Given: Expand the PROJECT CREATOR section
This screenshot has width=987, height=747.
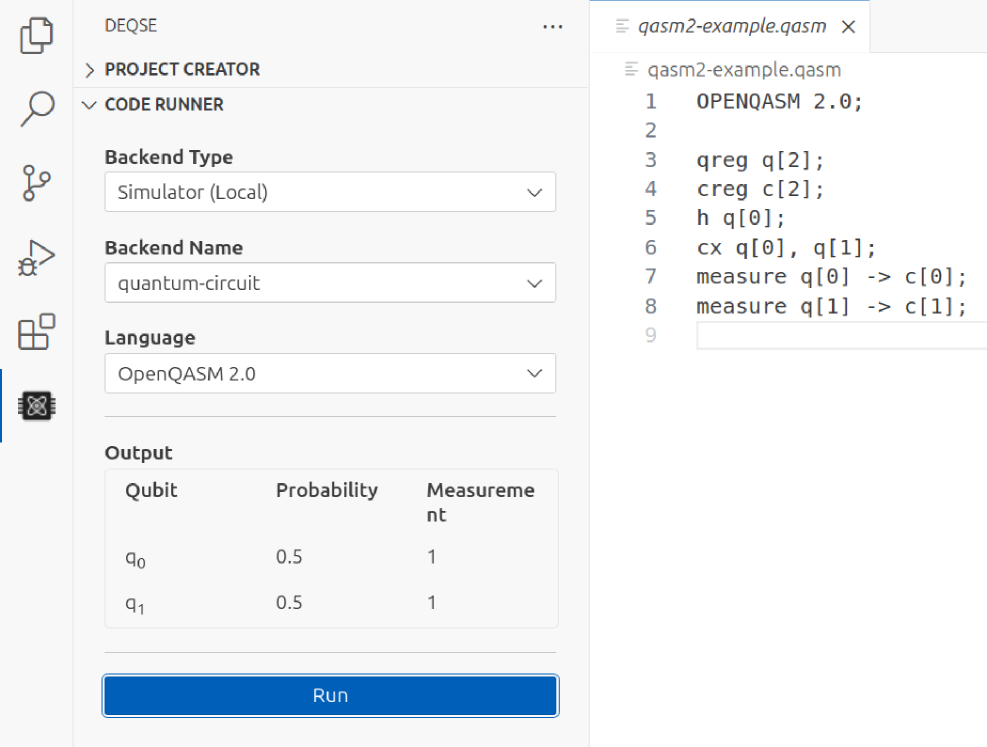Looking at the screenshot, I should click(182, 69).
